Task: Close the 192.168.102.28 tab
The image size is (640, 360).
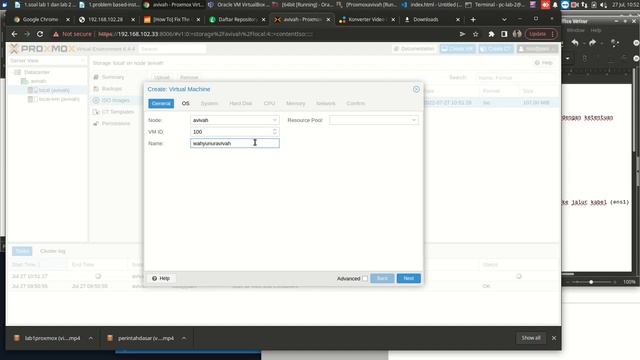Action: tap(133, 20)
